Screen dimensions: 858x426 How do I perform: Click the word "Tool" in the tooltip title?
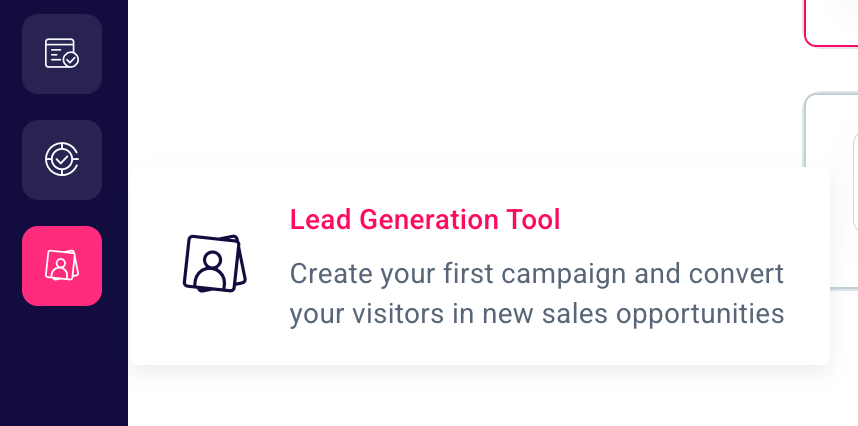533,219
